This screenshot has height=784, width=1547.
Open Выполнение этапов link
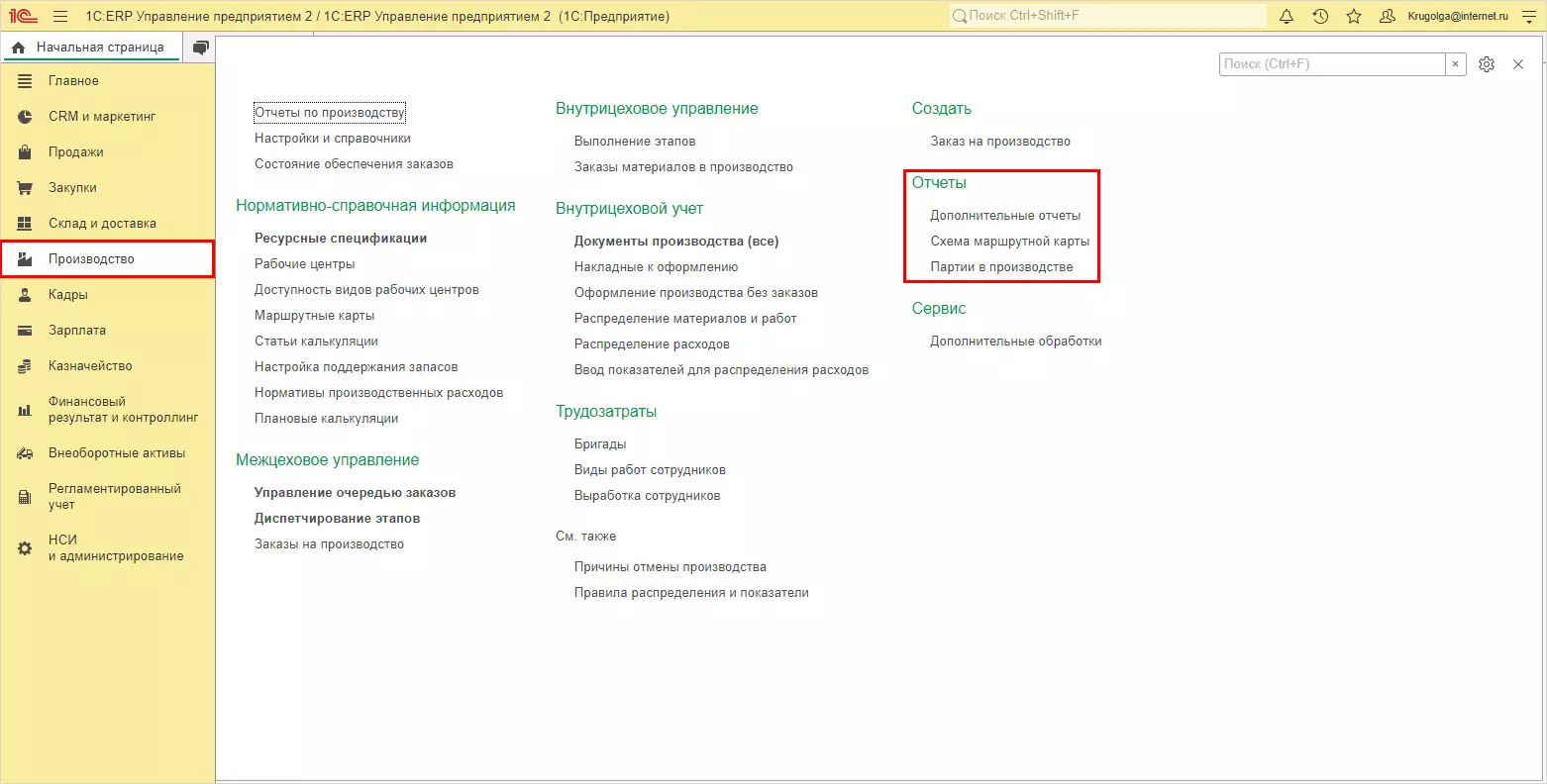tap(635, 142)
